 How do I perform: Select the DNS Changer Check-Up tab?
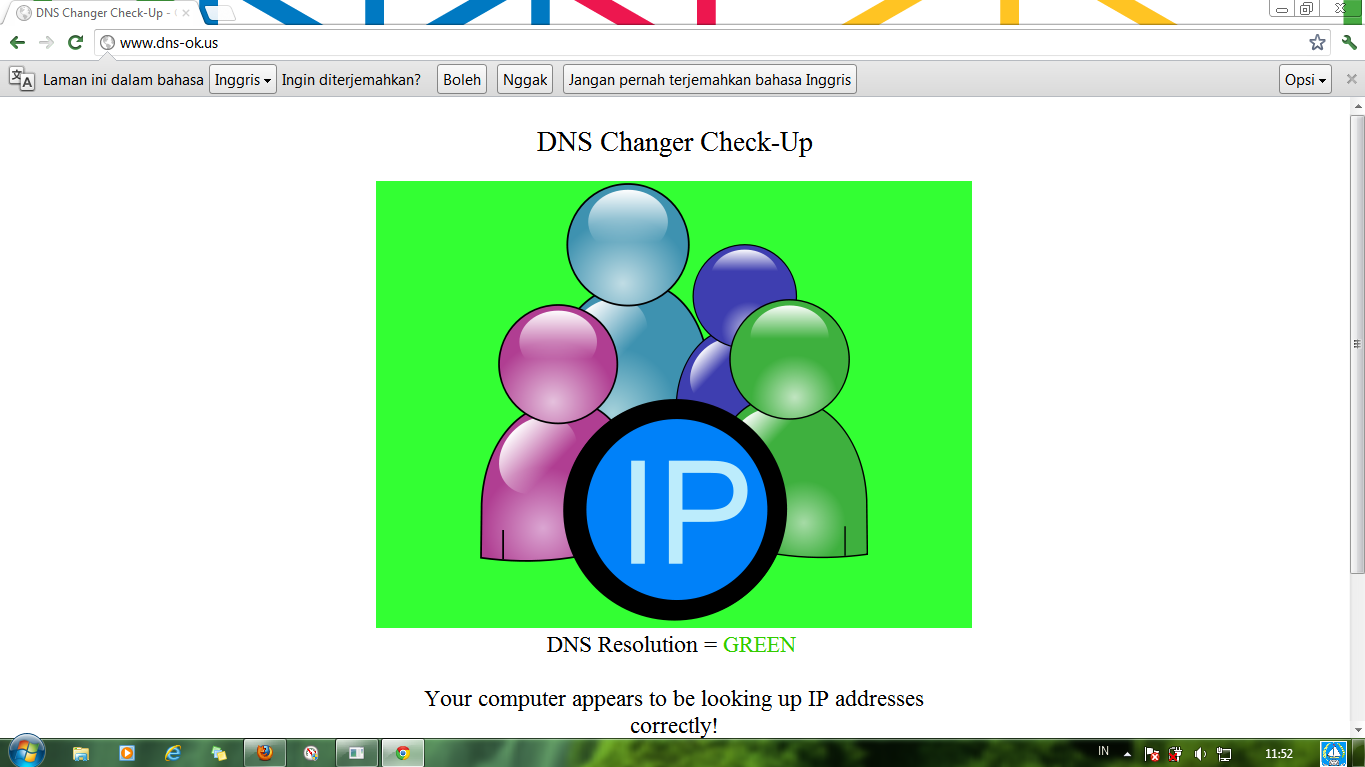click(x=100, y=13)
